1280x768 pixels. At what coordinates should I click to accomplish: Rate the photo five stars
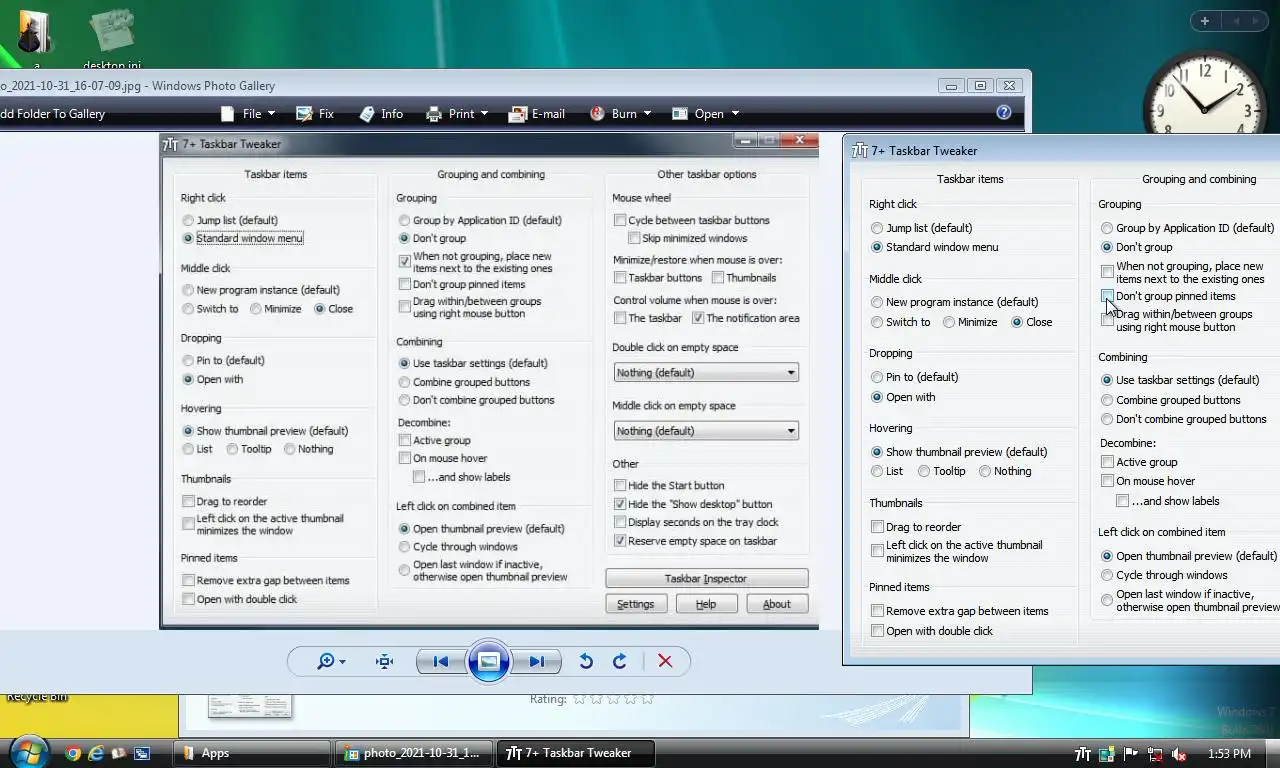pyautogui.click(x=647, y=699)
